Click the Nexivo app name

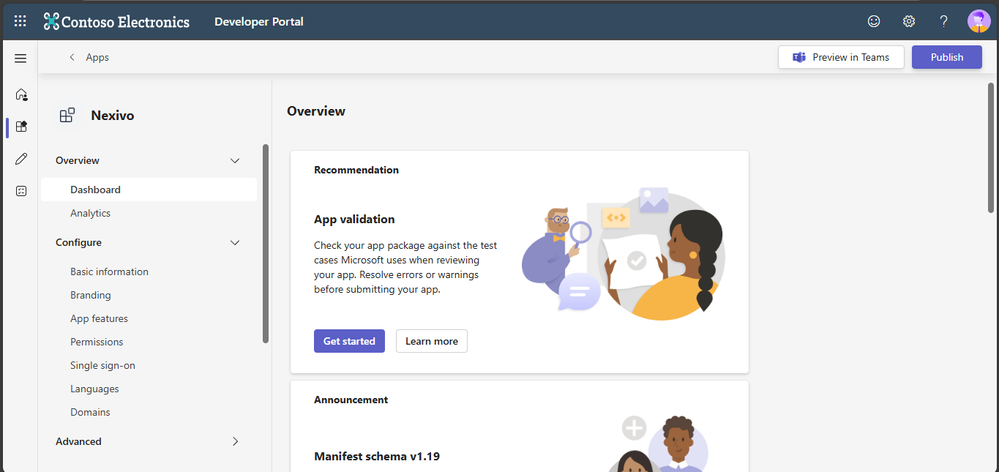tap(112, 116)
